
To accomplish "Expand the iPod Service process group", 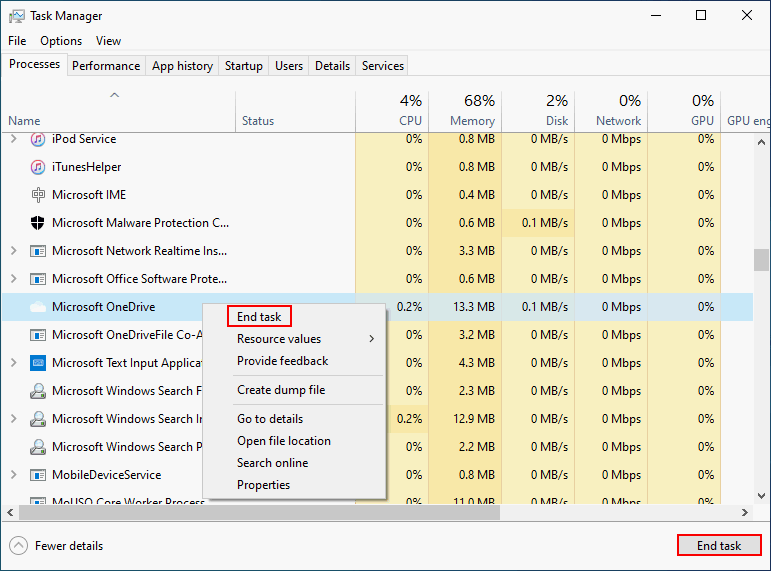I will (14, 139).
